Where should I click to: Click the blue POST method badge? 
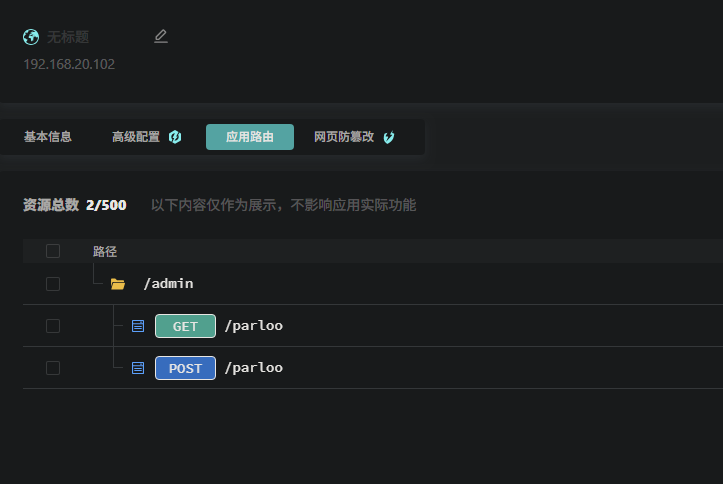click(x=185, y=368)
